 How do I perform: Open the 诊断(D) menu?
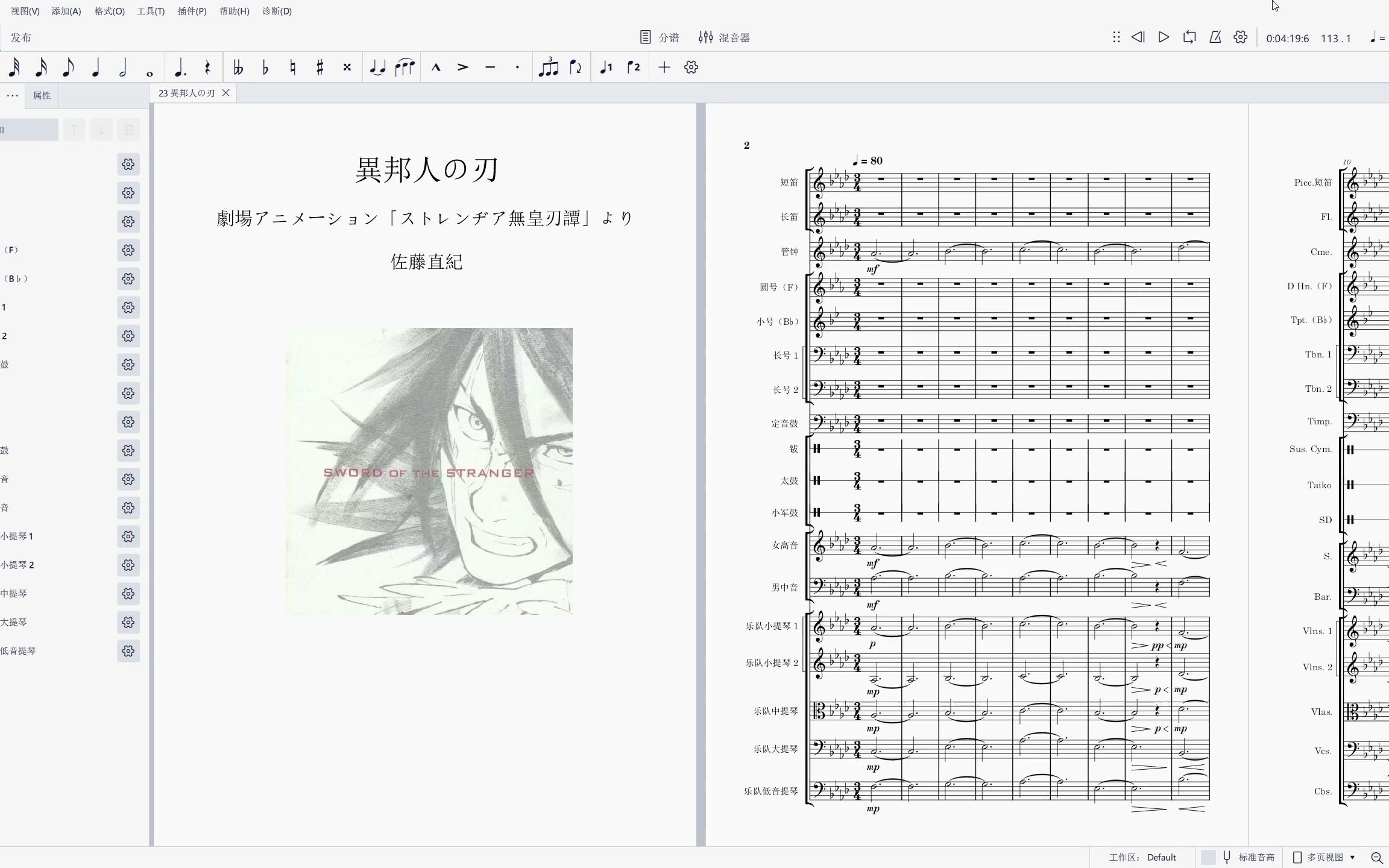[x=277, y=11]
